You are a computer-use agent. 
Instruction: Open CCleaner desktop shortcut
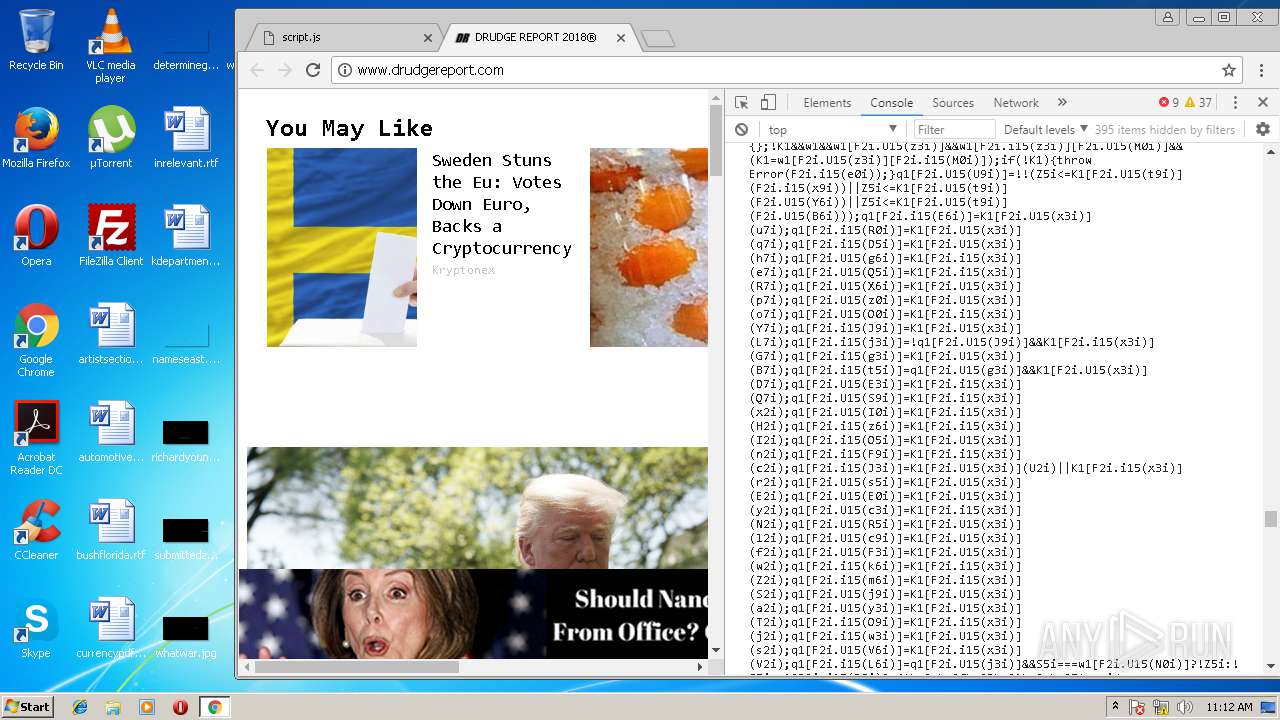36,530
